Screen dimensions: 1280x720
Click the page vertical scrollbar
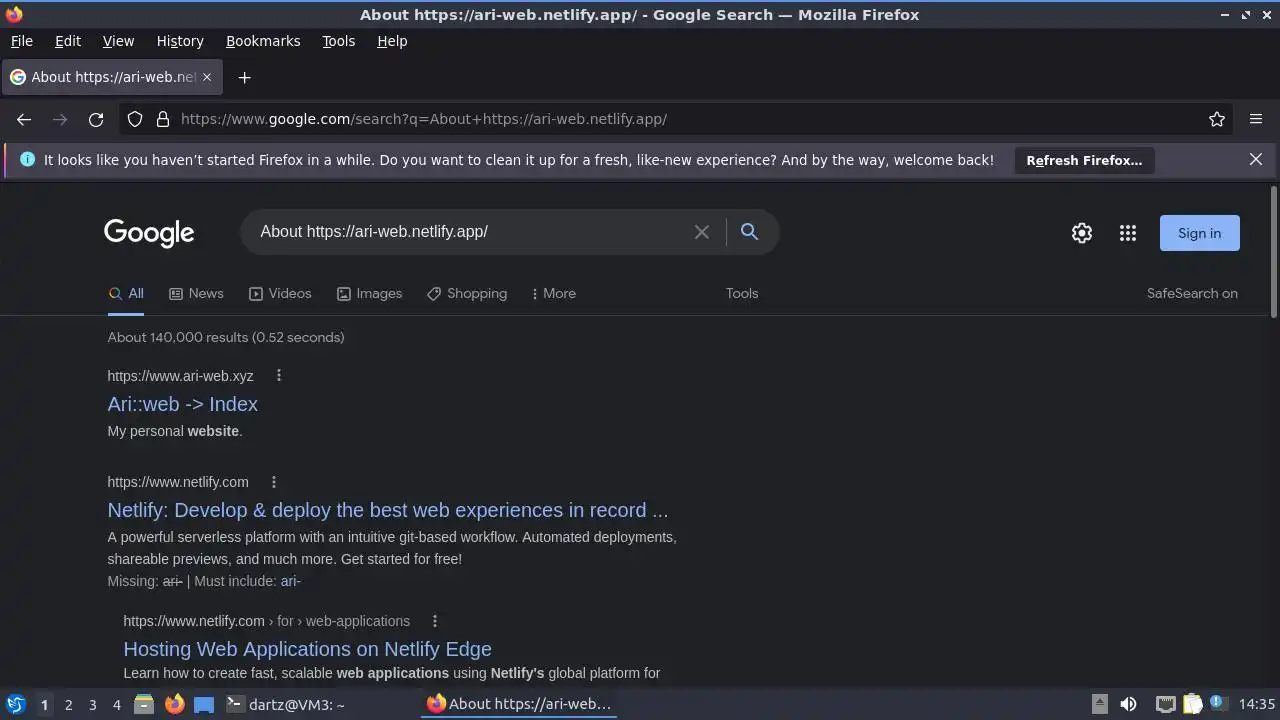coord(1273,252)
